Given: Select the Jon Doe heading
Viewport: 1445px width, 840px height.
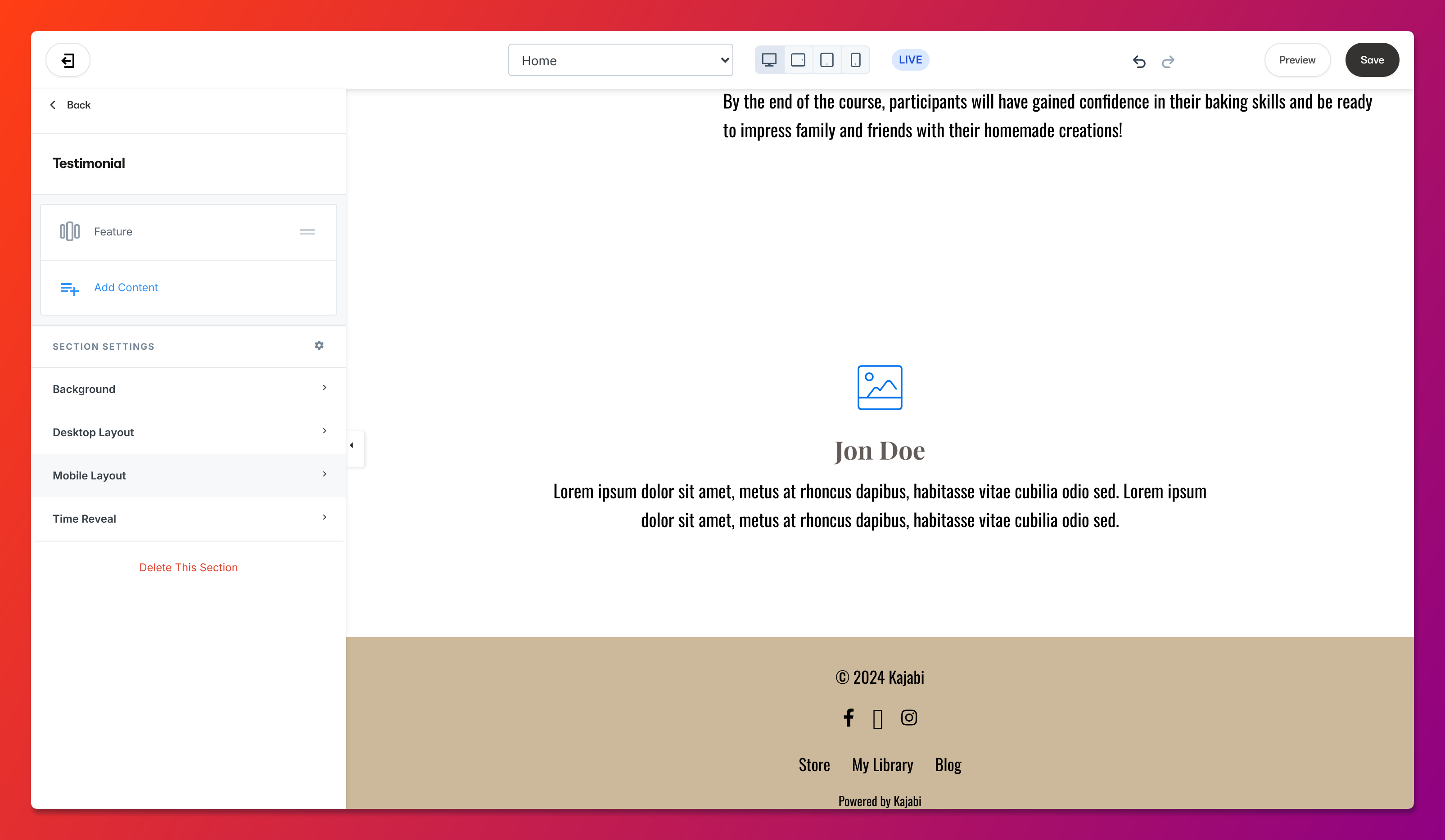Looking at the screenshot, I should coord(880,451).
